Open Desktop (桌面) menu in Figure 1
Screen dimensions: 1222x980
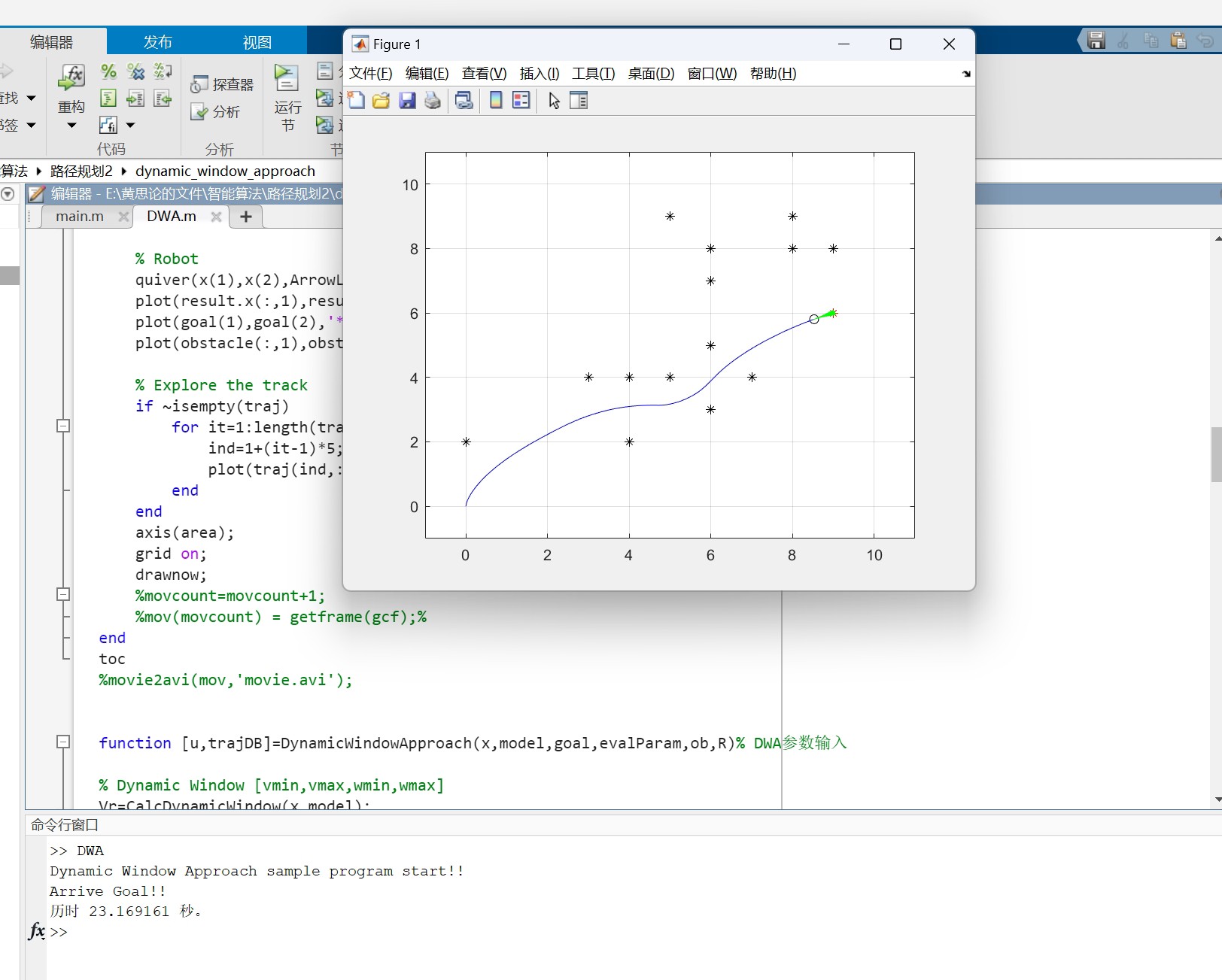click(x=651, y=74)
